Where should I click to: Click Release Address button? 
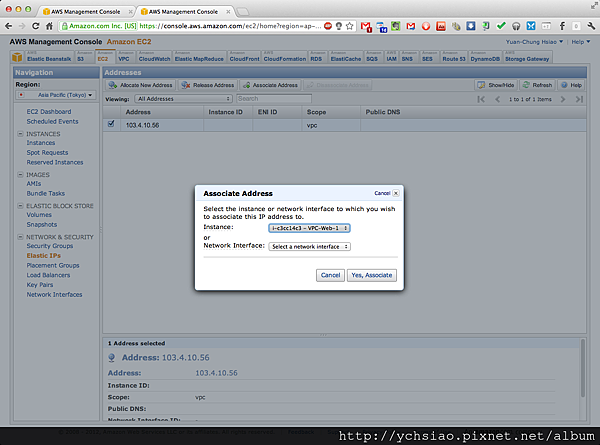click(208, 85)
